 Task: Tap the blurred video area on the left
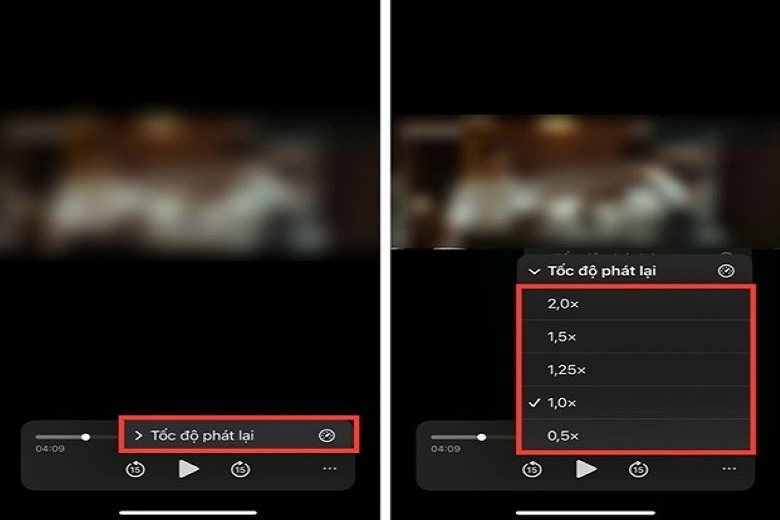pos(189,182)
